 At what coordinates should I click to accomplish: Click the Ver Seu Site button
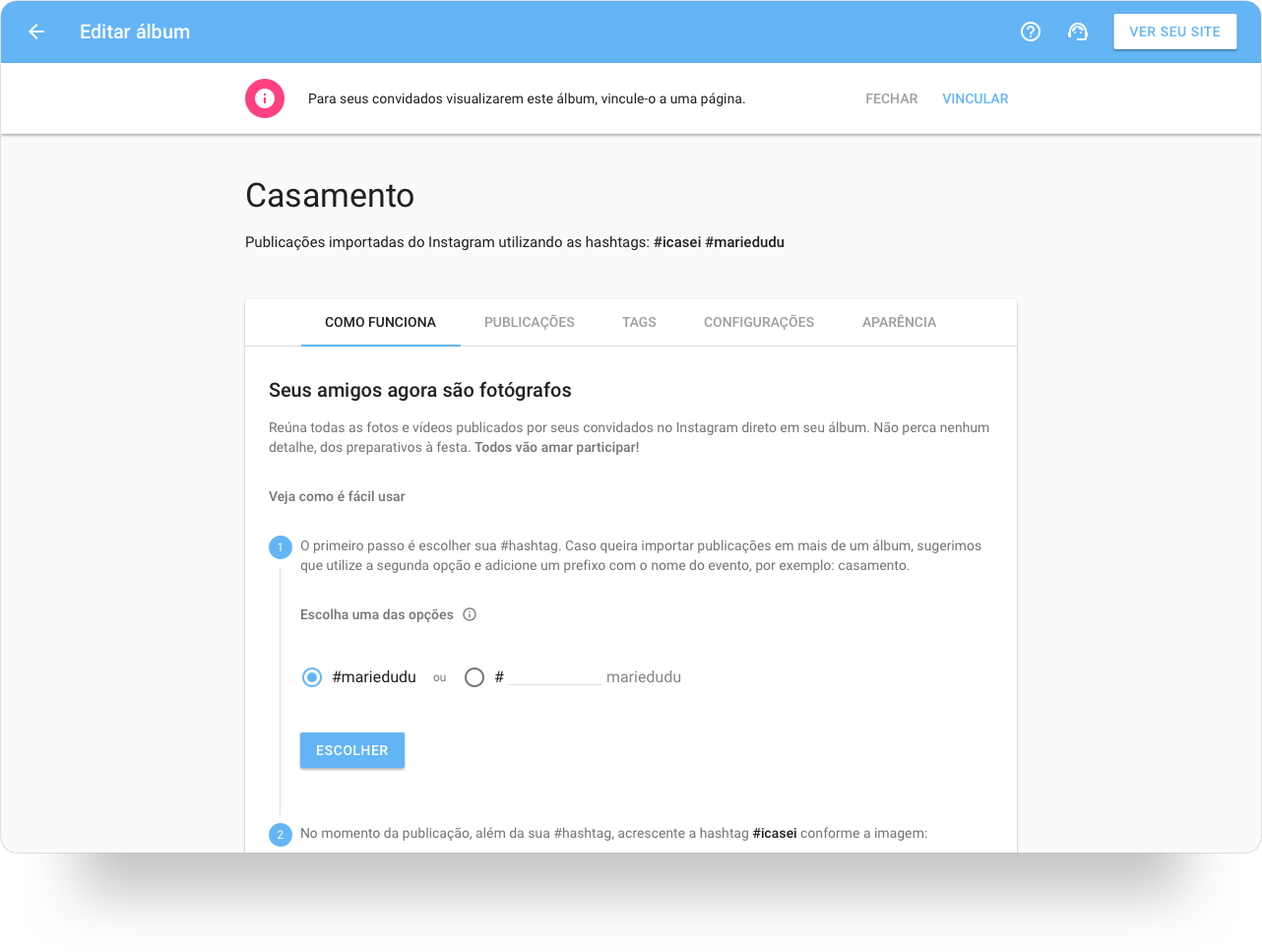pos(1174,32)
